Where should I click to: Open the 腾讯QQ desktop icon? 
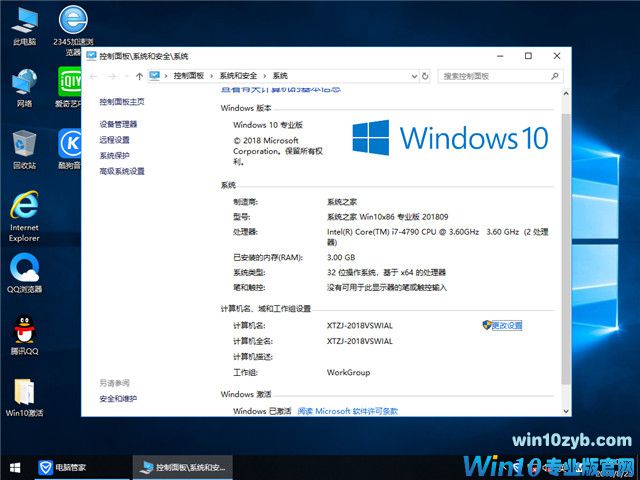24,336
